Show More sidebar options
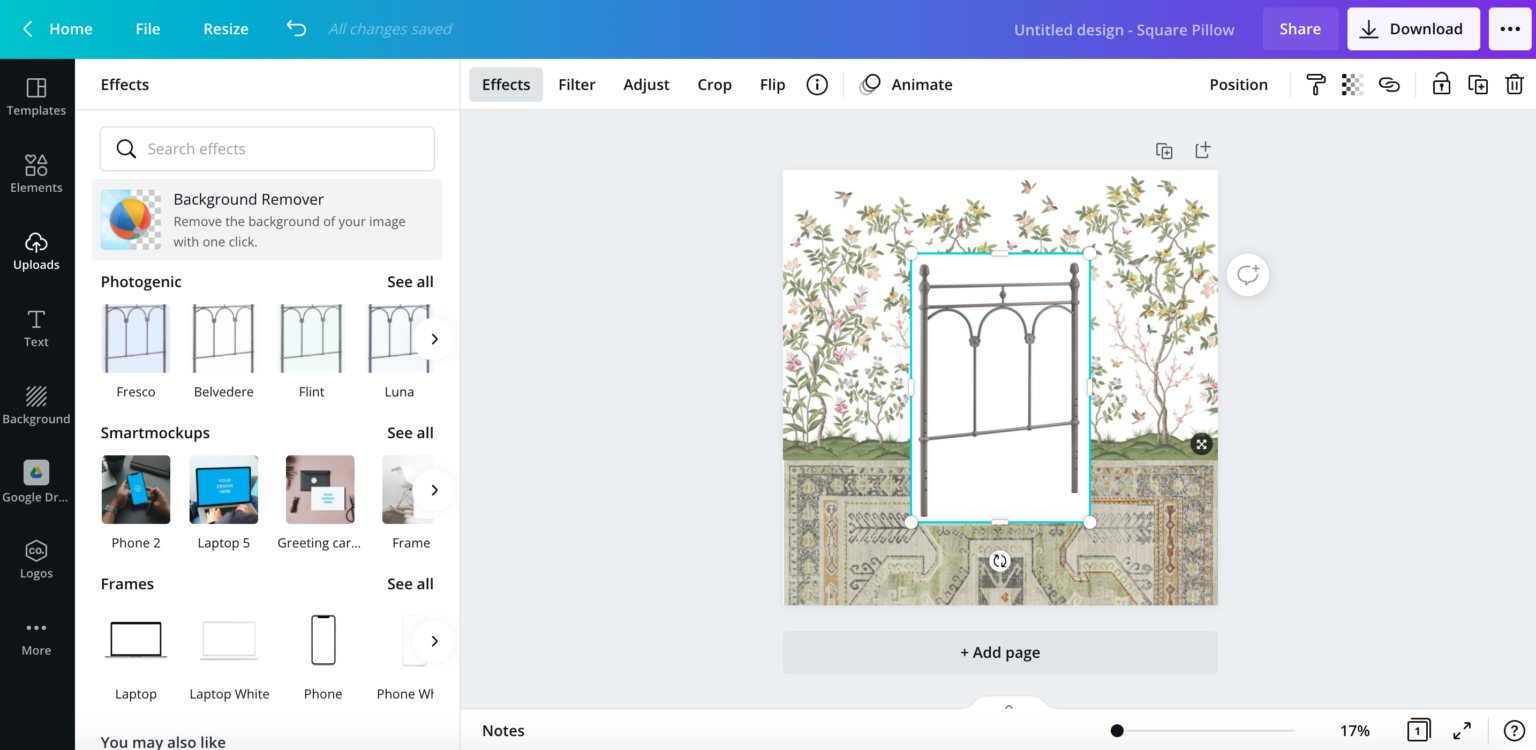Screen dimensions: 1536x750 coord(36,637)
